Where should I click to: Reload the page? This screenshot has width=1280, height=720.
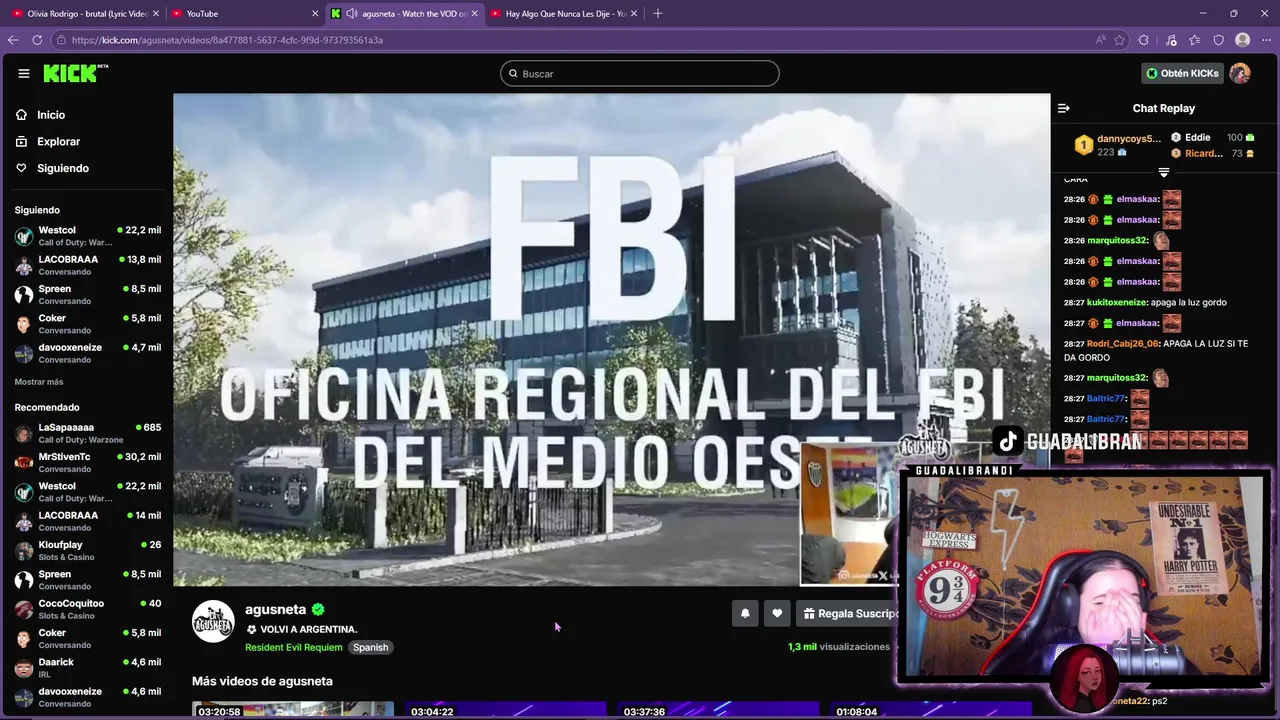tap(37, 40)
